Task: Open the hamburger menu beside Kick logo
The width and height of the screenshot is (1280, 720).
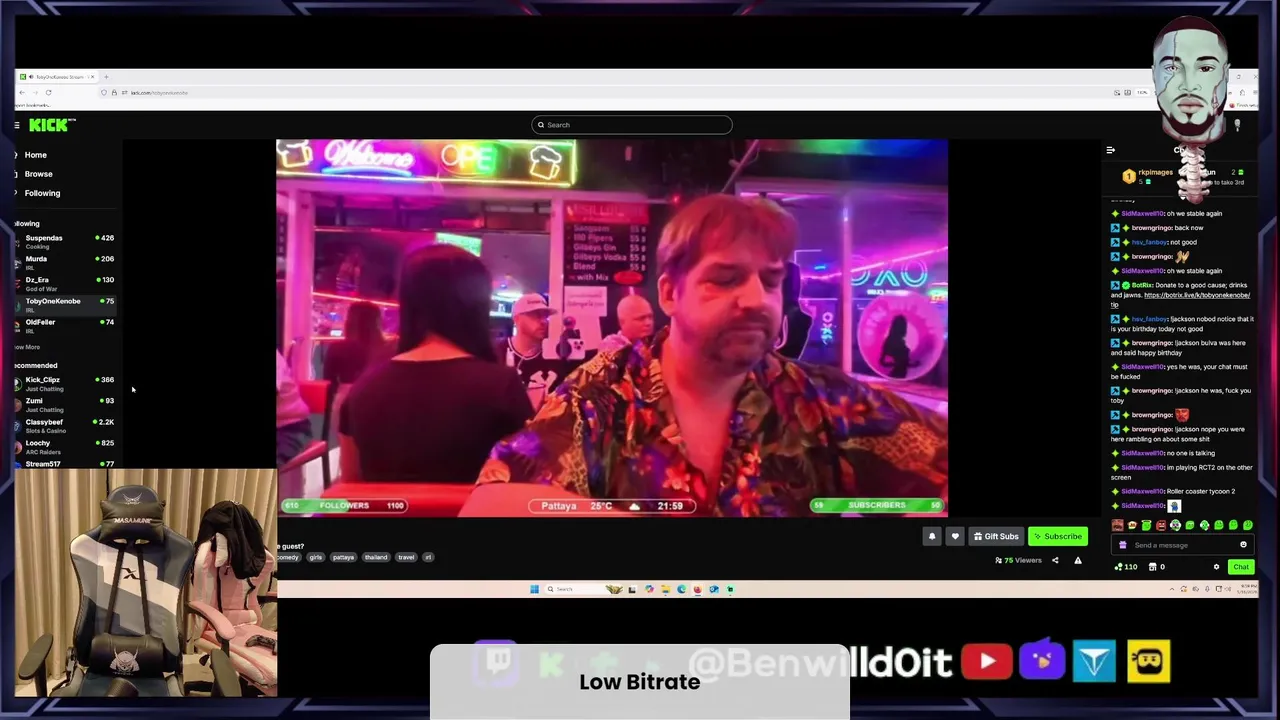Action: pos(17,125)
